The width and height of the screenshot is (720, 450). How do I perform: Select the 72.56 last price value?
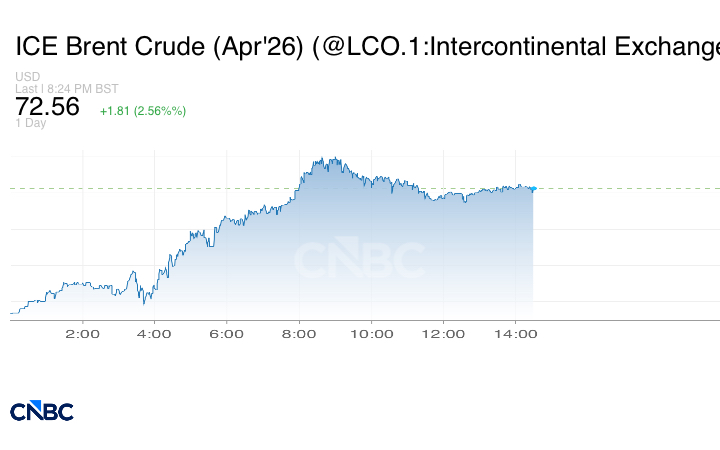tap(47, 107)
